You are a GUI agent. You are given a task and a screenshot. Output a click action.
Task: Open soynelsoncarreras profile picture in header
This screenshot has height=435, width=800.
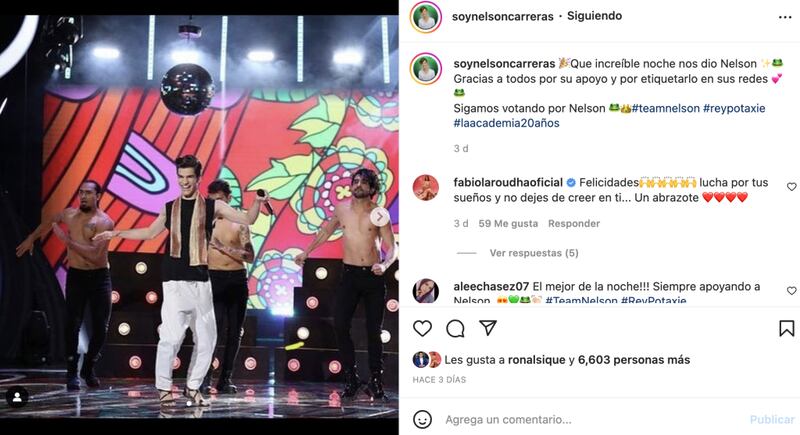click(426, 18)
